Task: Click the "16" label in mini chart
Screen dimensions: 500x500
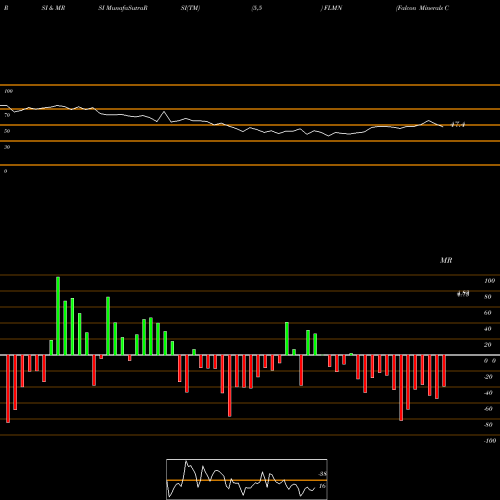Action: tap(322, 486)
